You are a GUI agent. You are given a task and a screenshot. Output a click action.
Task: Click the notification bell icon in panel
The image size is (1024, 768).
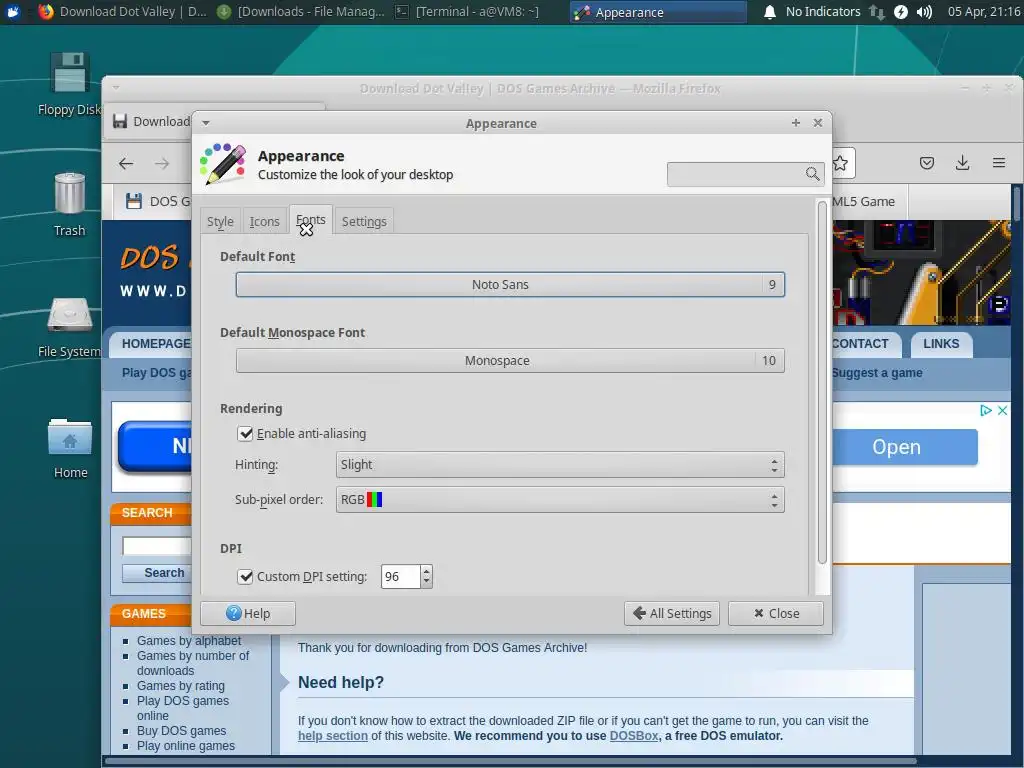tap(770, 12)
